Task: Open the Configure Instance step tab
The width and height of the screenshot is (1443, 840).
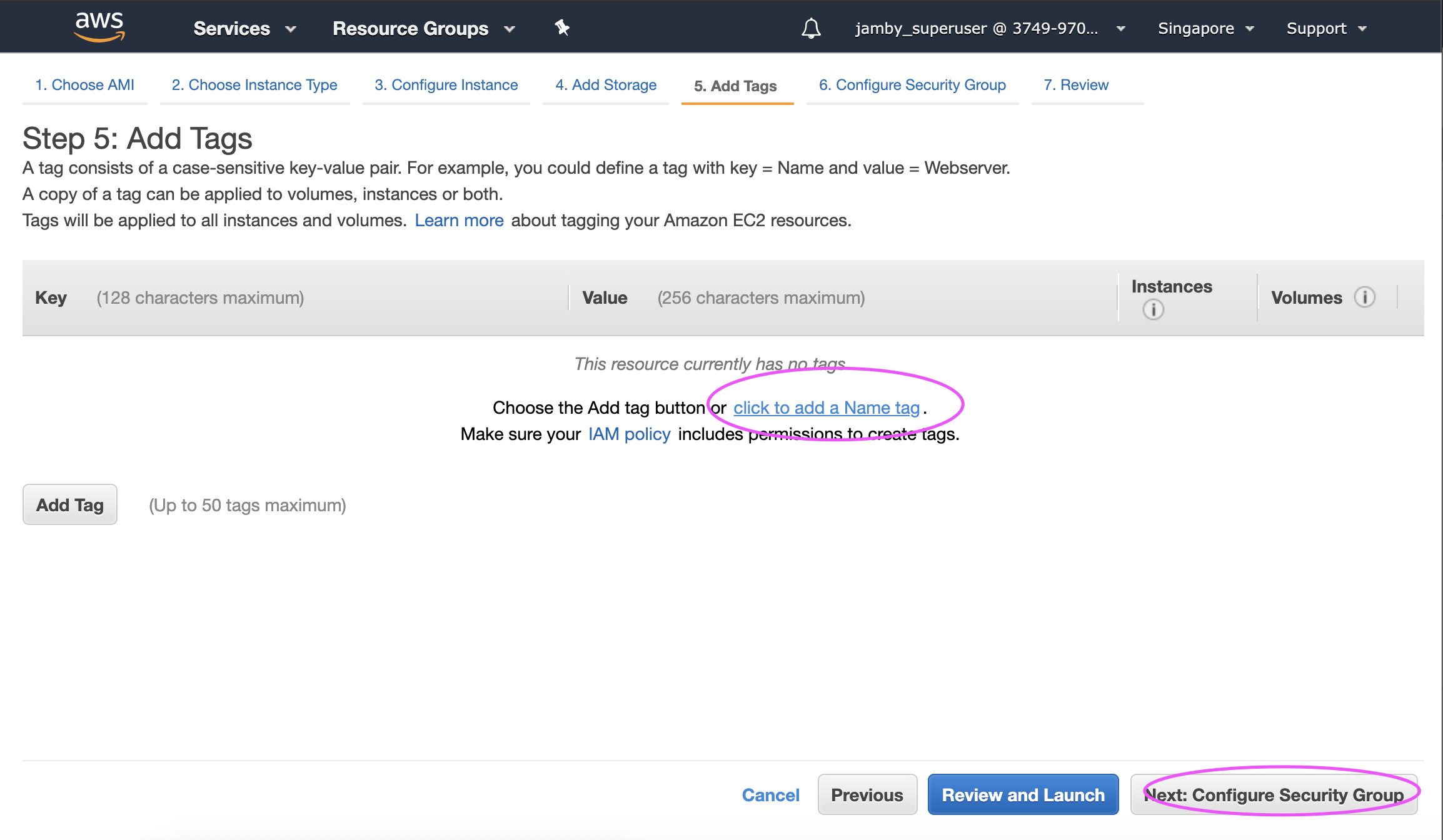Action: 446,85
